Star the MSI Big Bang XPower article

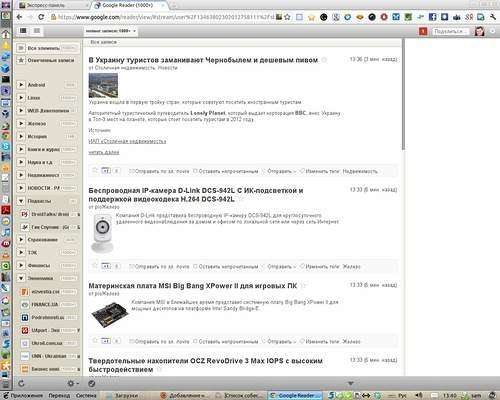pyautogui.click(x=95, y=341)
